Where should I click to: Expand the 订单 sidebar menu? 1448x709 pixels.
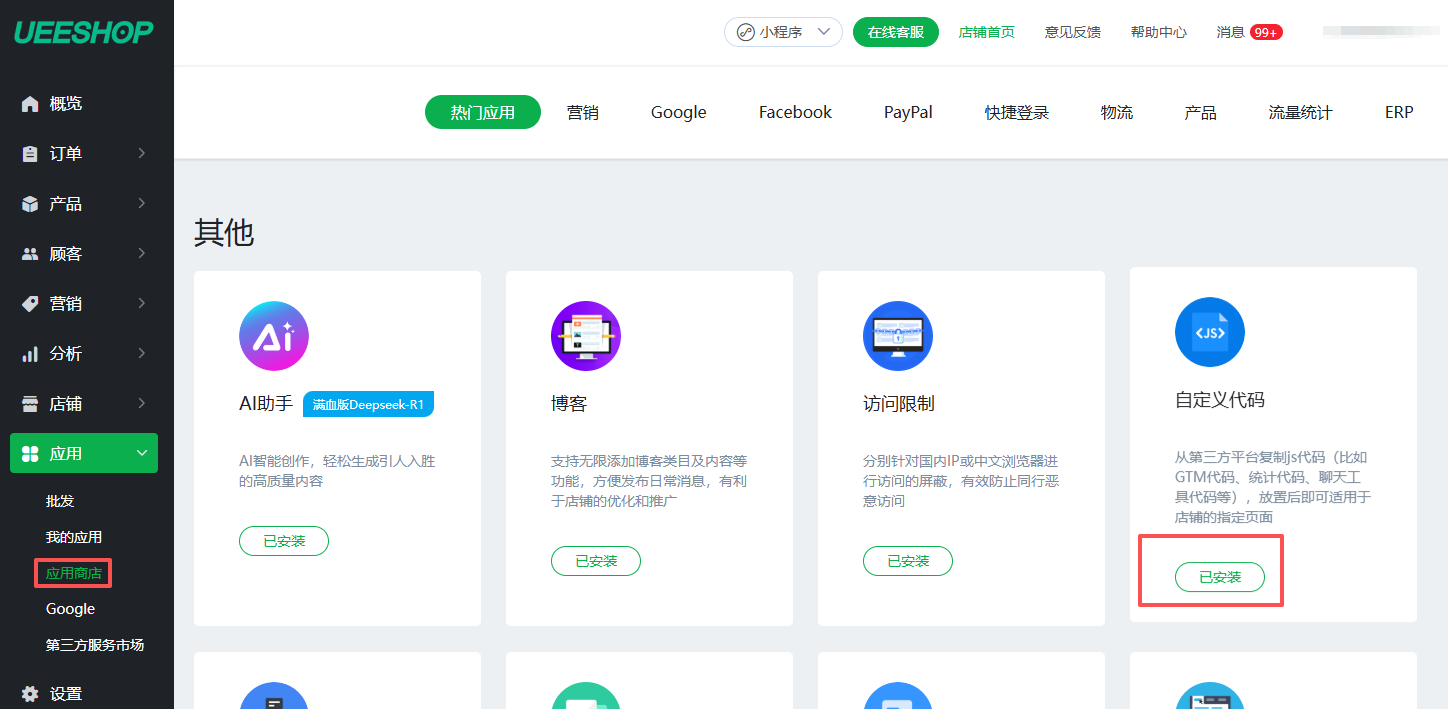pyautogui.click(x=84, y=154)
